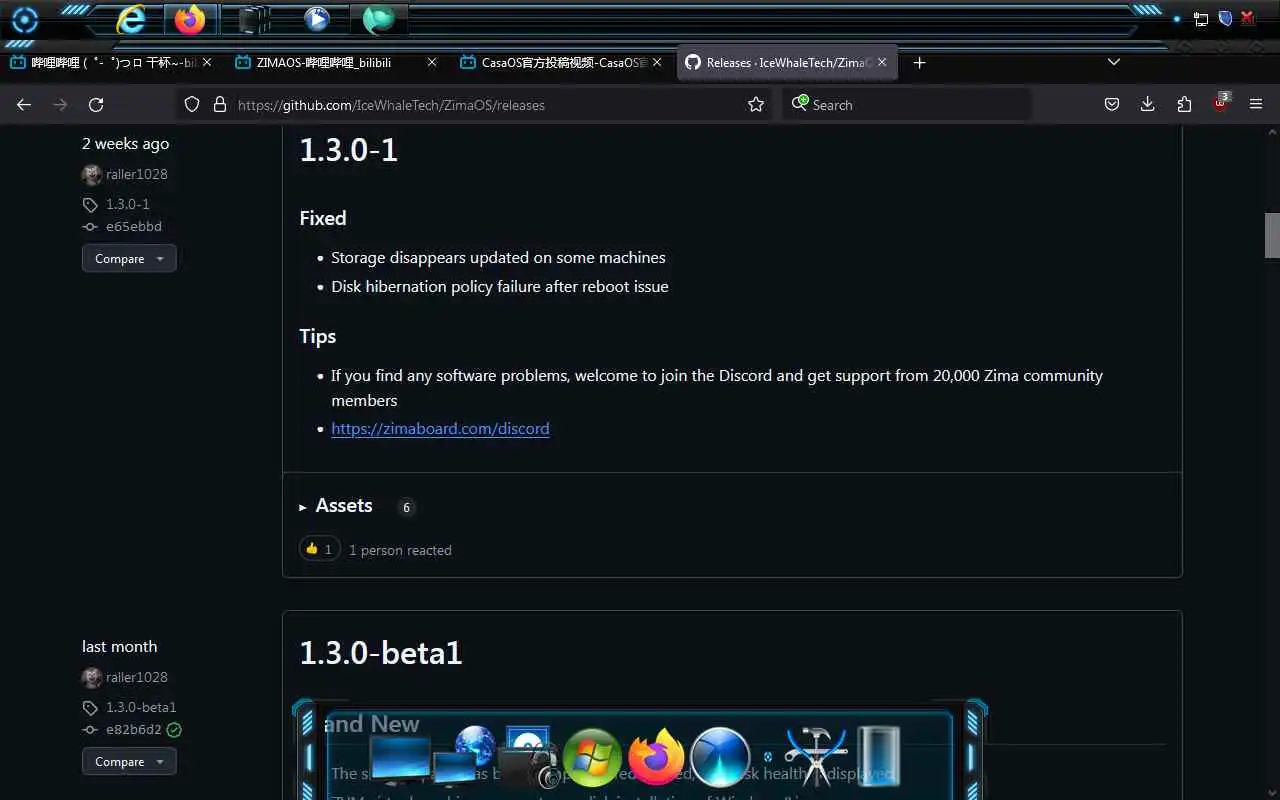
Task: Click the "Storage disappears updated" bullet
Action: tap(498, 257)
